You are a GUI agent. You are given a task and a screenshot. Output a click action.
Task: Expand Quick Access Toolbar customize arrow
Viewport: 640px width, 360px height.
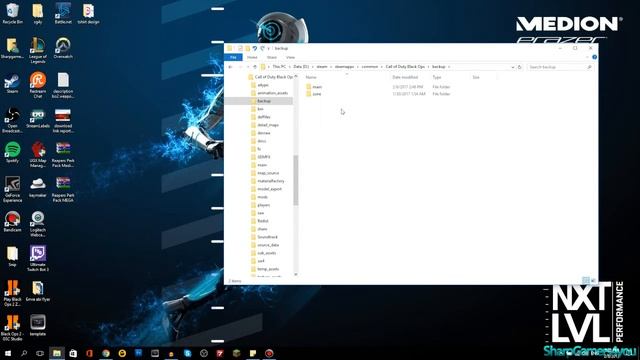click(x=268, y=48)
